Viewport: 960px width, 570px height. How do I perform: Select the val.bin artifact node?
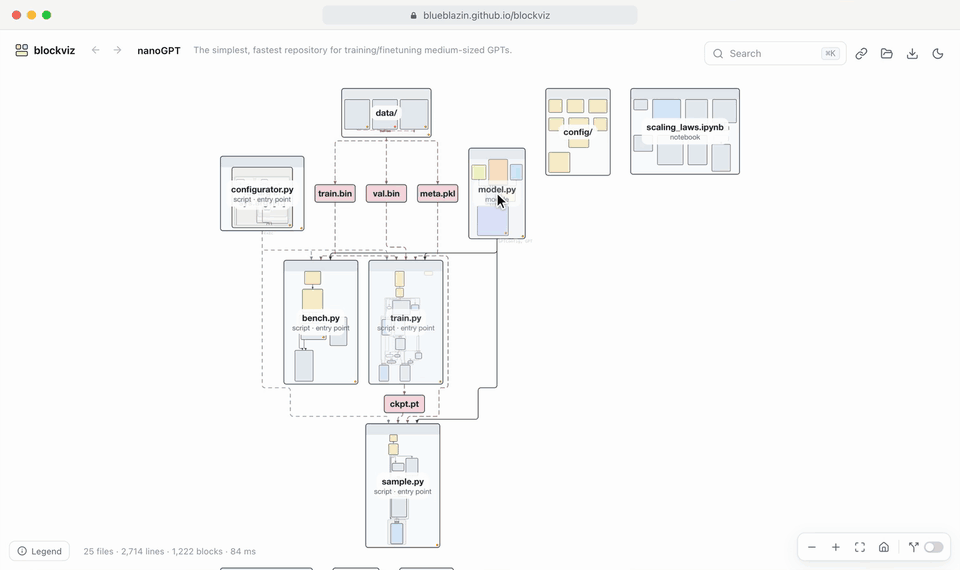tap(386, 193)
